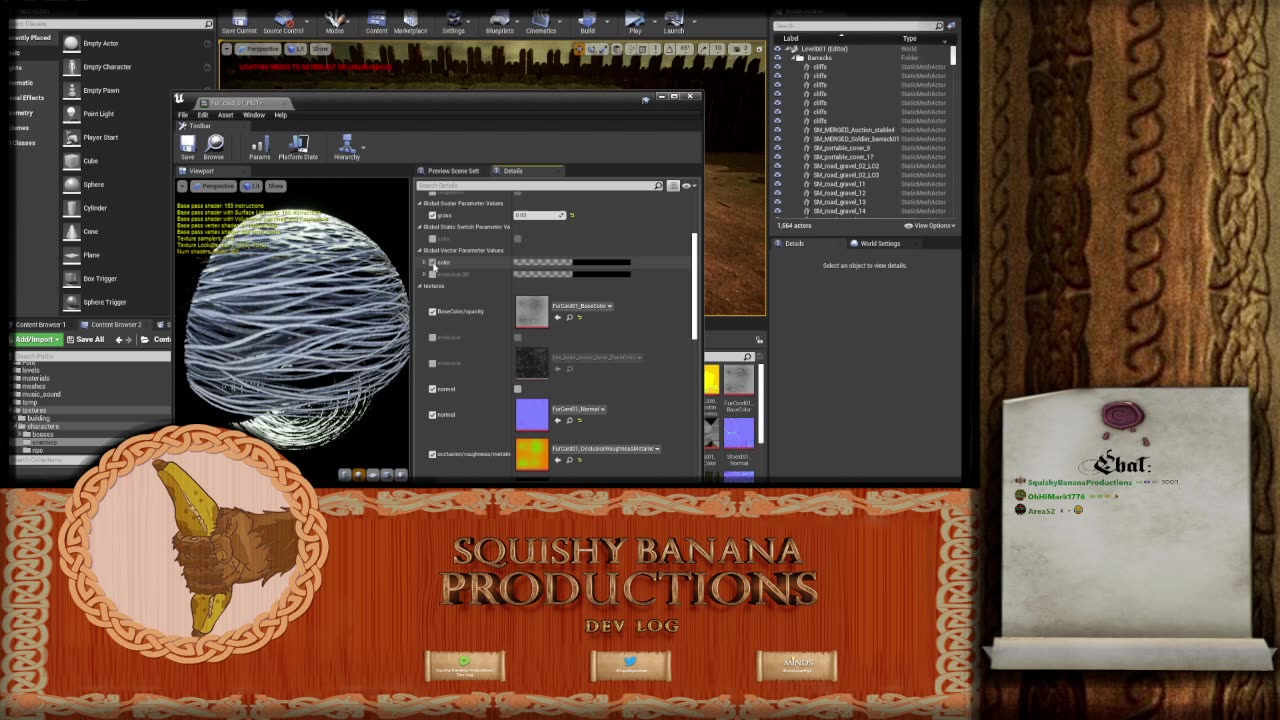The image size is (1280, 720).
Task: Collapse the textures section
Action: pos(420,286)
